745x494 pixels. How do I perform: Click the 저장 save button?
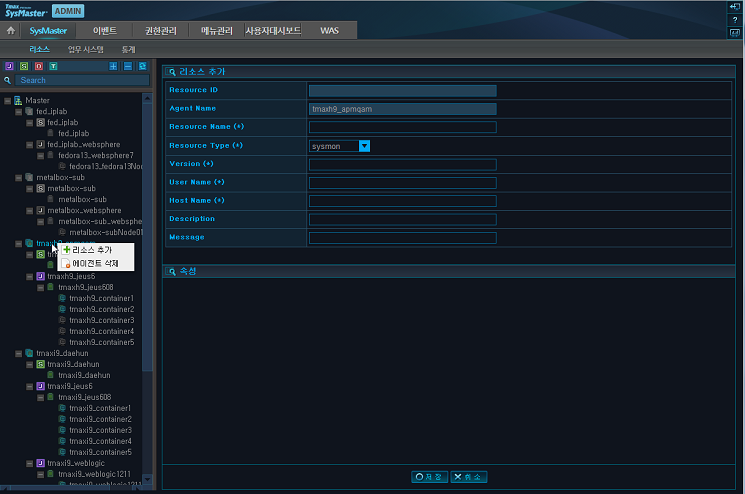pyautogui.click(x=429, y=477)
